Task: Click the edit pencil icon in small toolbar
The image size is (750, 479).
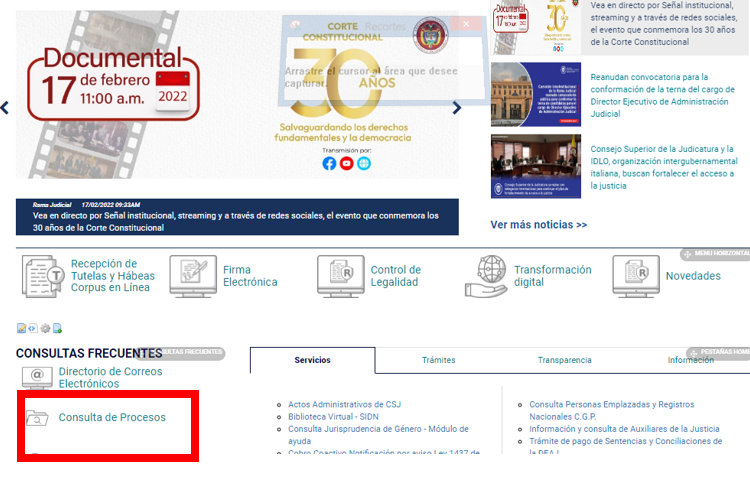Action: [22, 328]
